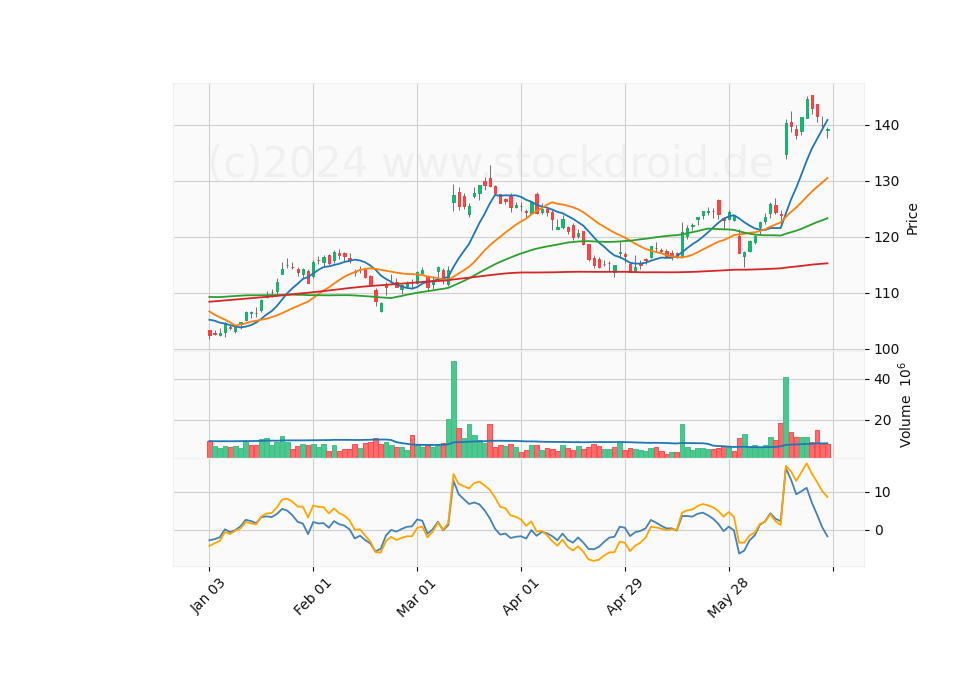Click the long green gap-up candlestick in June
Screen dimensions: 960x690
(786, 139)
